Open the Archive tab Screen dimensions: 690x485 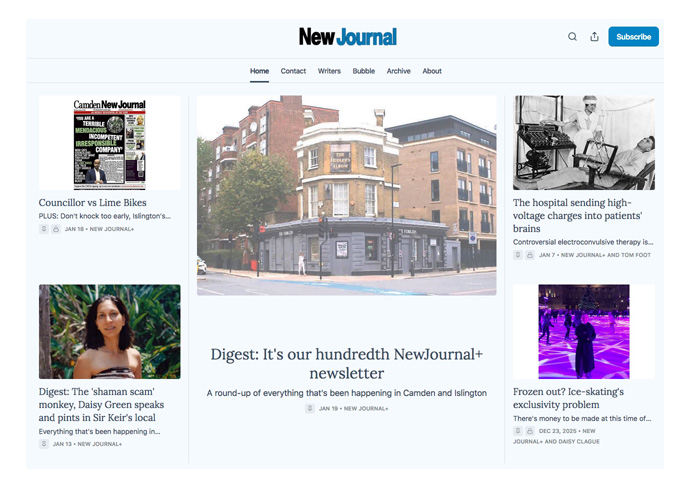pyautogui.click(x=398, y=71)
